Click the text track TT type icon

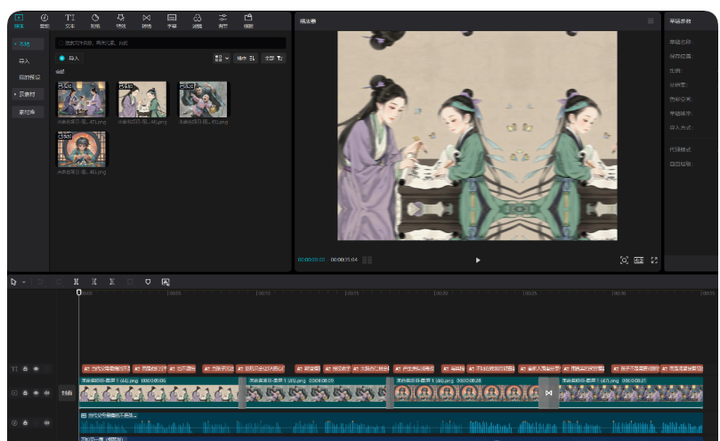pos(14,368)
